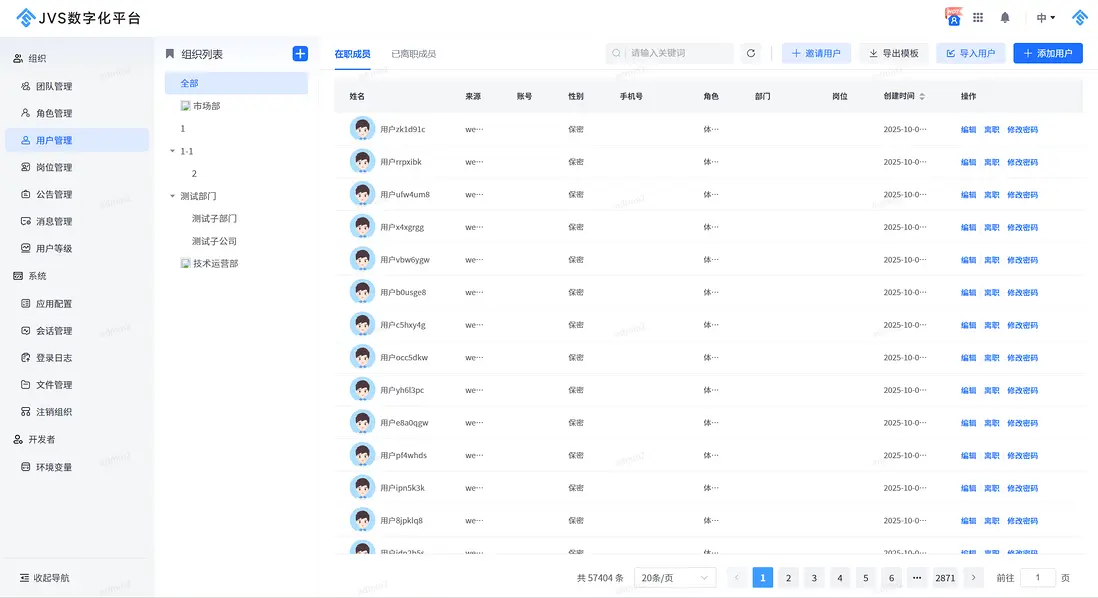The width and height of the screenshot is (1098, 598).
Task: Click the 消息管理 sidebar icon
Action: point(25,221)
